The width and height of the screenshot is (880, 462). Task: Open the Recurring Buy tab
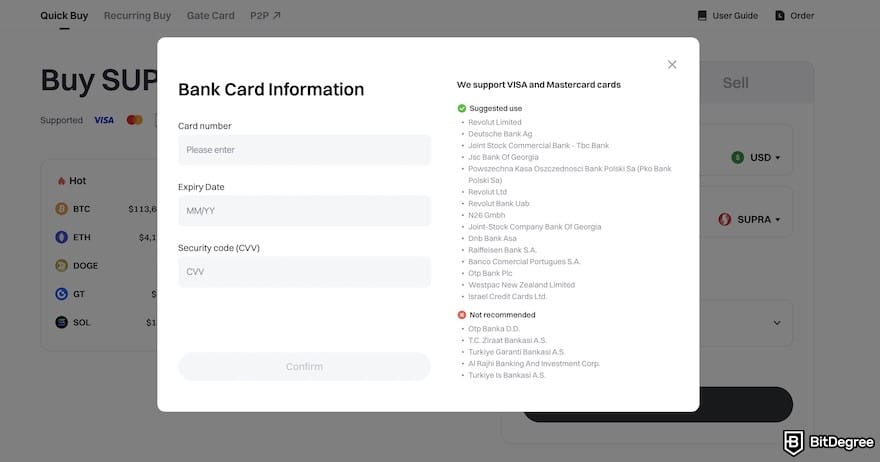(138, 16)
